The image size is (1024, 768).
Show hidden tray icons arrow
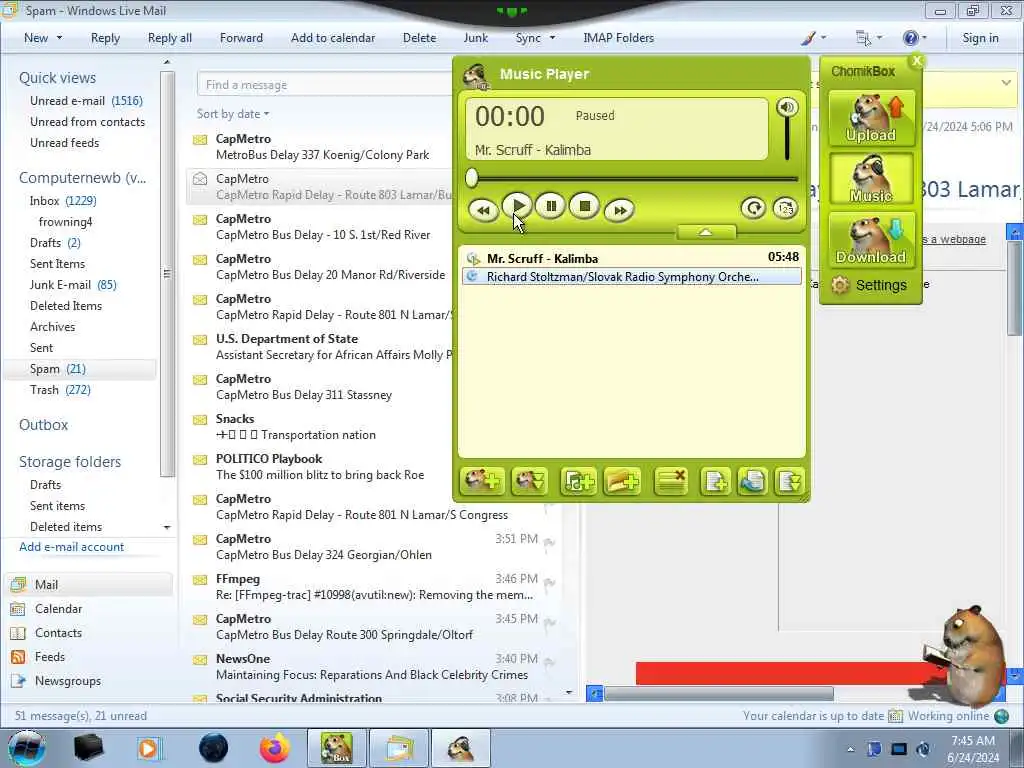pos(850,749)
